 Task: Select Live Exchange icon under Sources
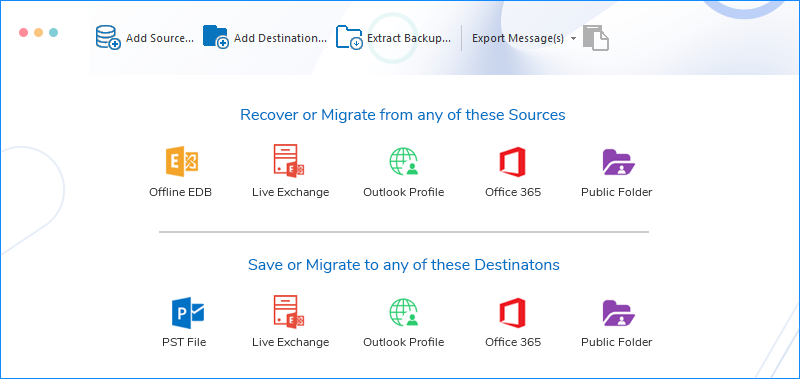pos(289,161)
